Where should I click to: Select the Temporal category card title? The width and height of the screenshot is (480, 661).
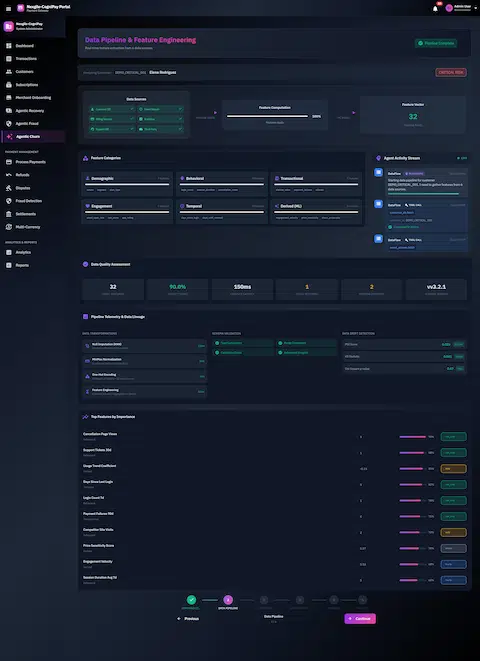(194, 206)
